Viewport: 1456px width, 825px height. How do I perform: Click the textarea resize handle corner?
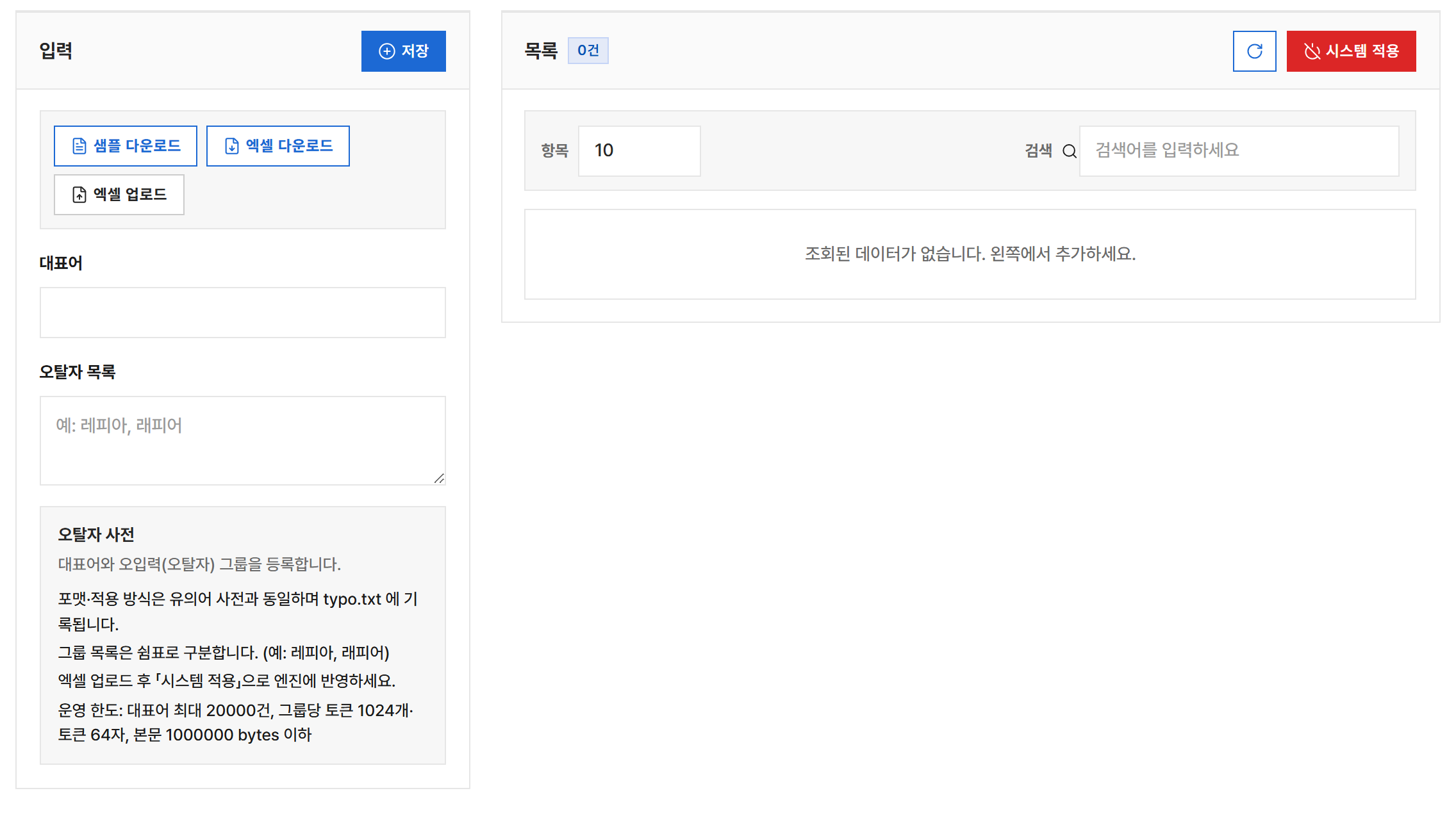(439, 478)
